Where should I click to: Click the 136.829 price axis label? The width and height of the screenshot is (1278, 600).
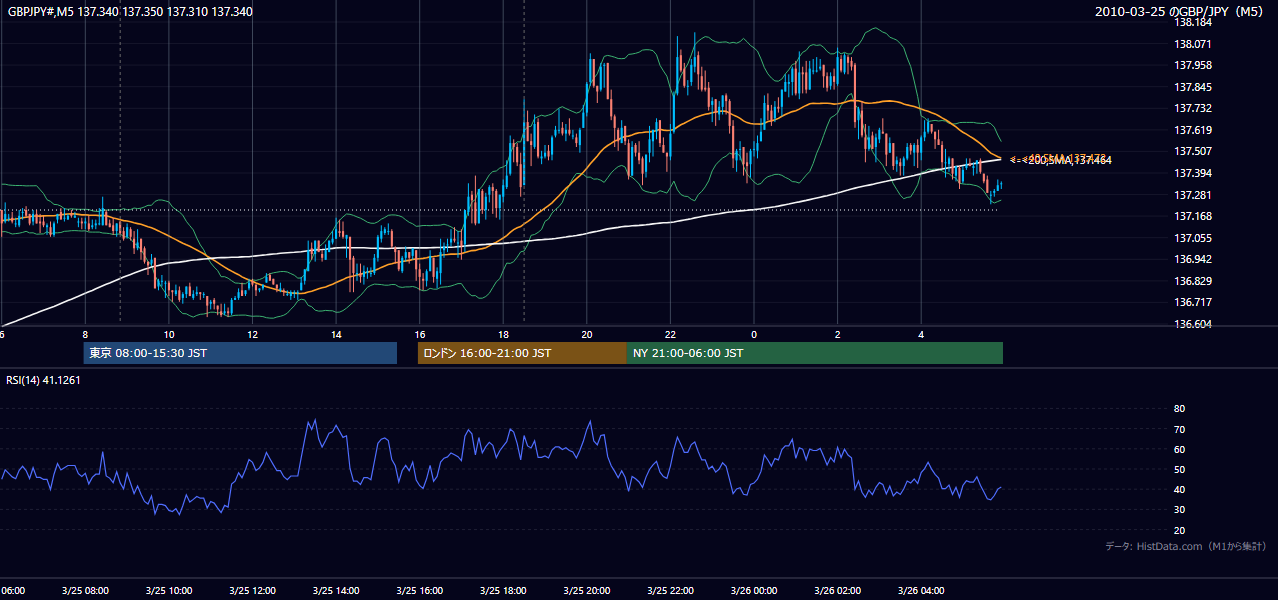point(1193,281)
